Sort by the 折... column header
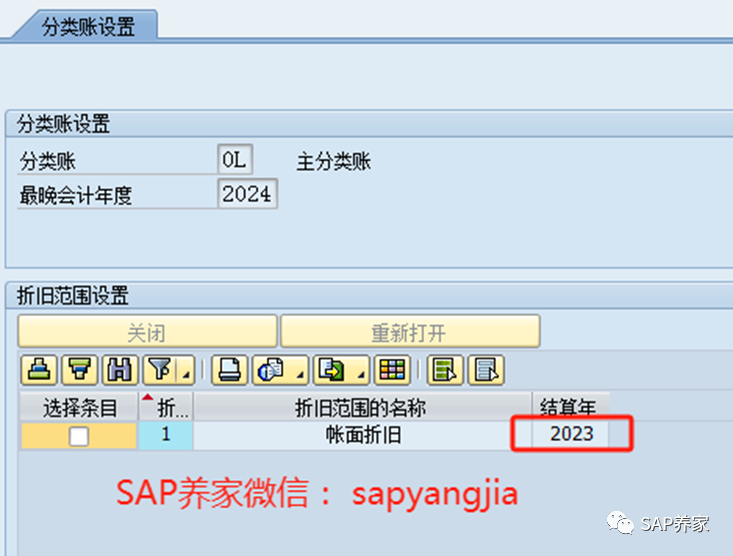 [166, 407]
